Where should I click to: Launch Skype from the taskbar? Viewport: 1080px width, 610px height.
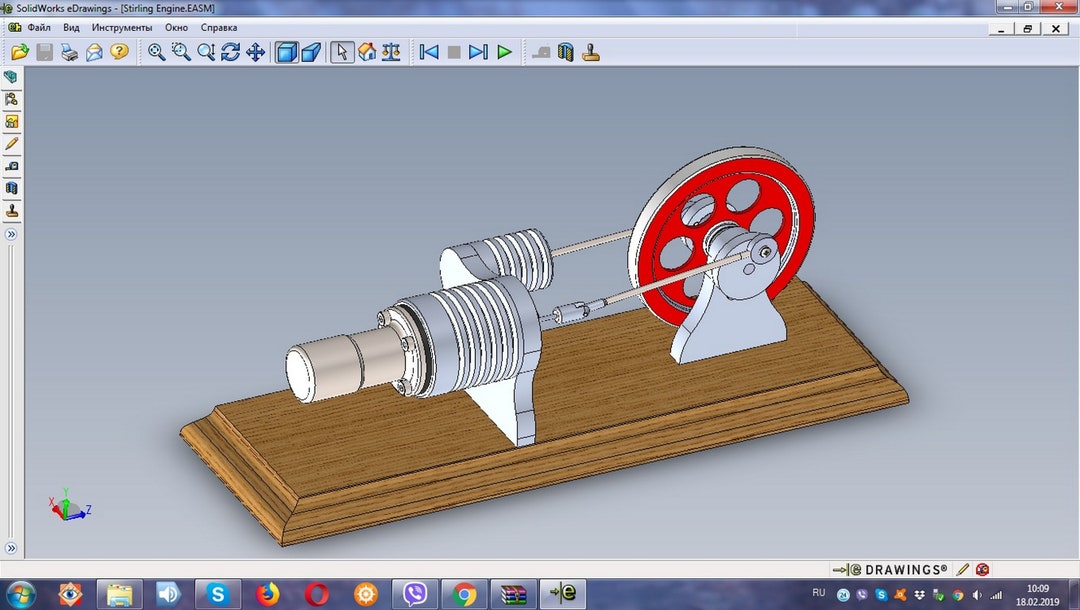[x=218, y=593]
